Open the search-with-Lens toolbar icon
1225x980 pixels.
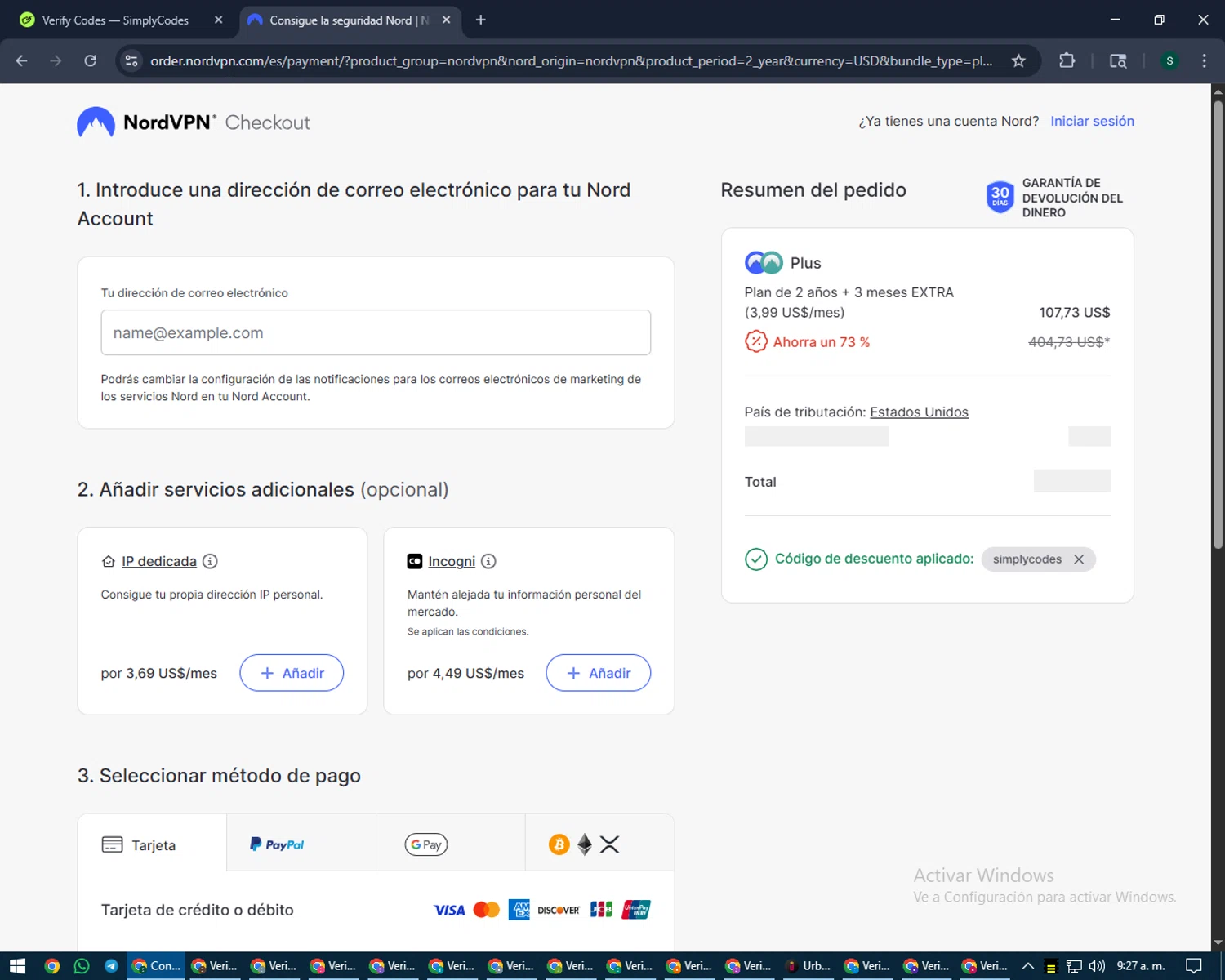(1118, 60)
